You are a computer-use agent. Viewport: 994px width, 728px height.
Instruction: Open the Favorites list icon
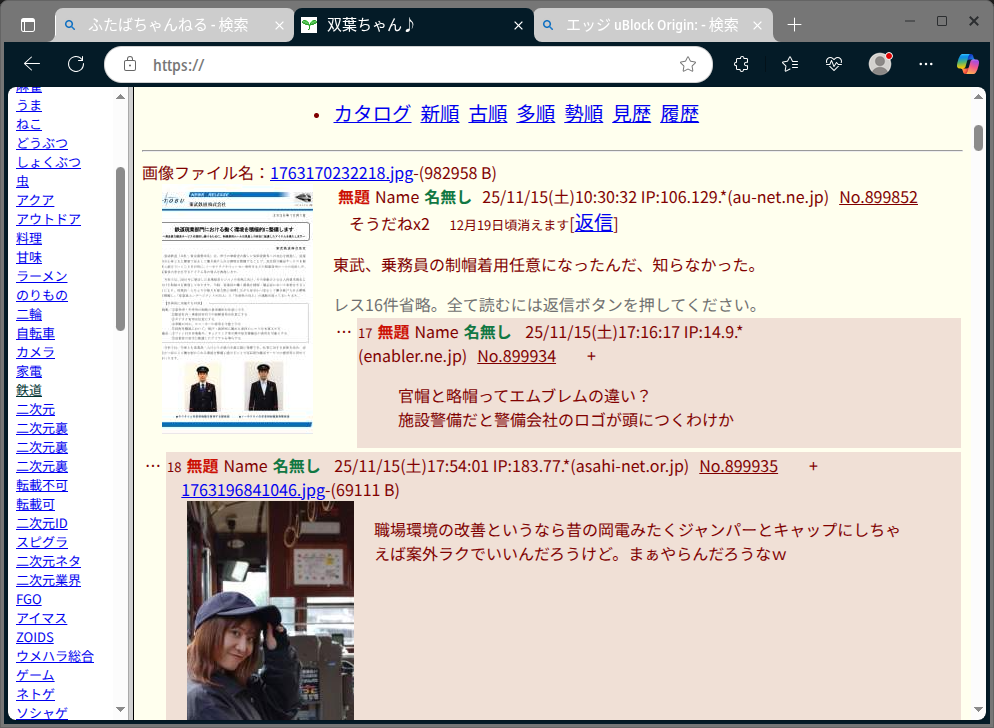pyautogui.click(x=790, y=64)
